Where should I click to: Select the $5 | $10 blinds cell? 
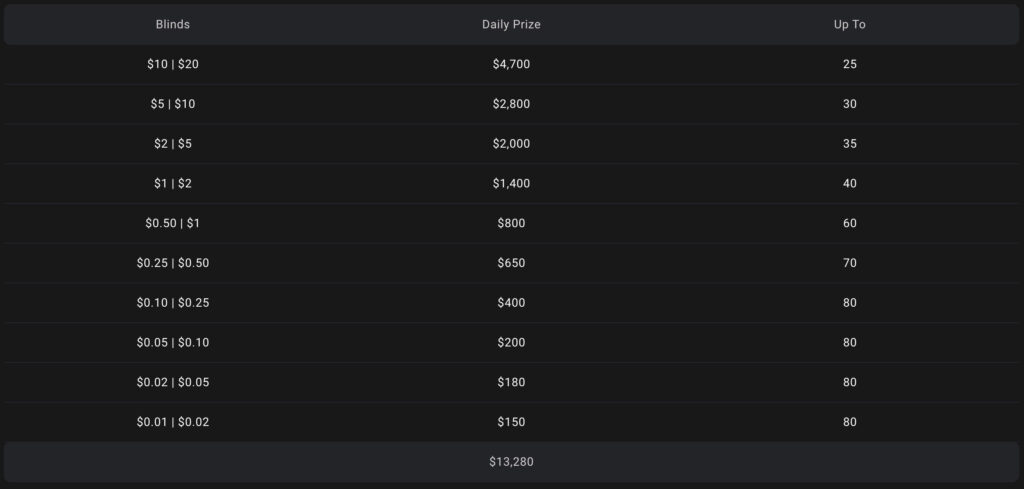click(x=173, y=104)
